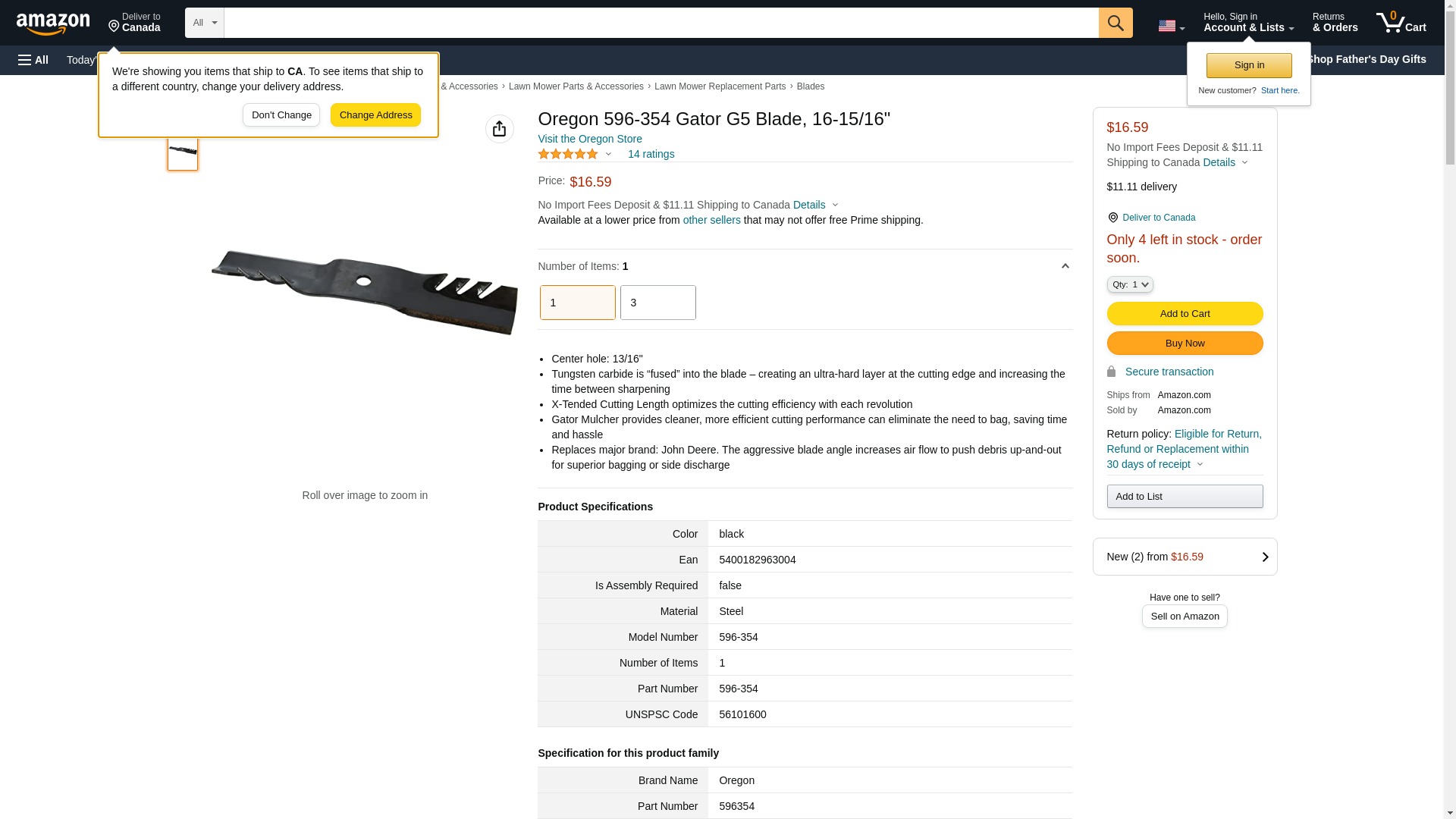Expand the New (2) from $16.59 offers
Viewport: 1456px width, 819px height.
[x=1185, y=557]
